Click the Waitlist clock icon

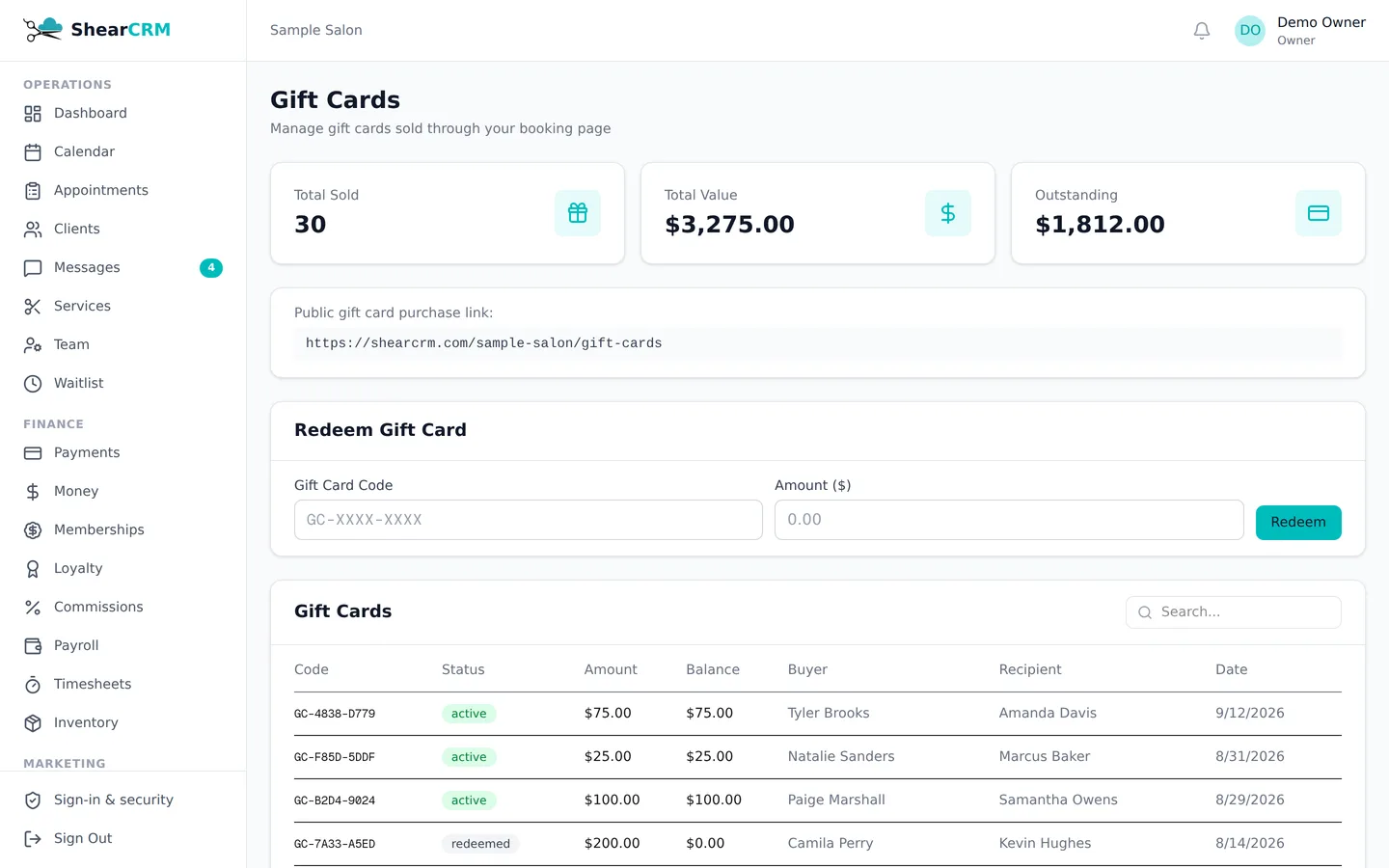tap(33, 384)
